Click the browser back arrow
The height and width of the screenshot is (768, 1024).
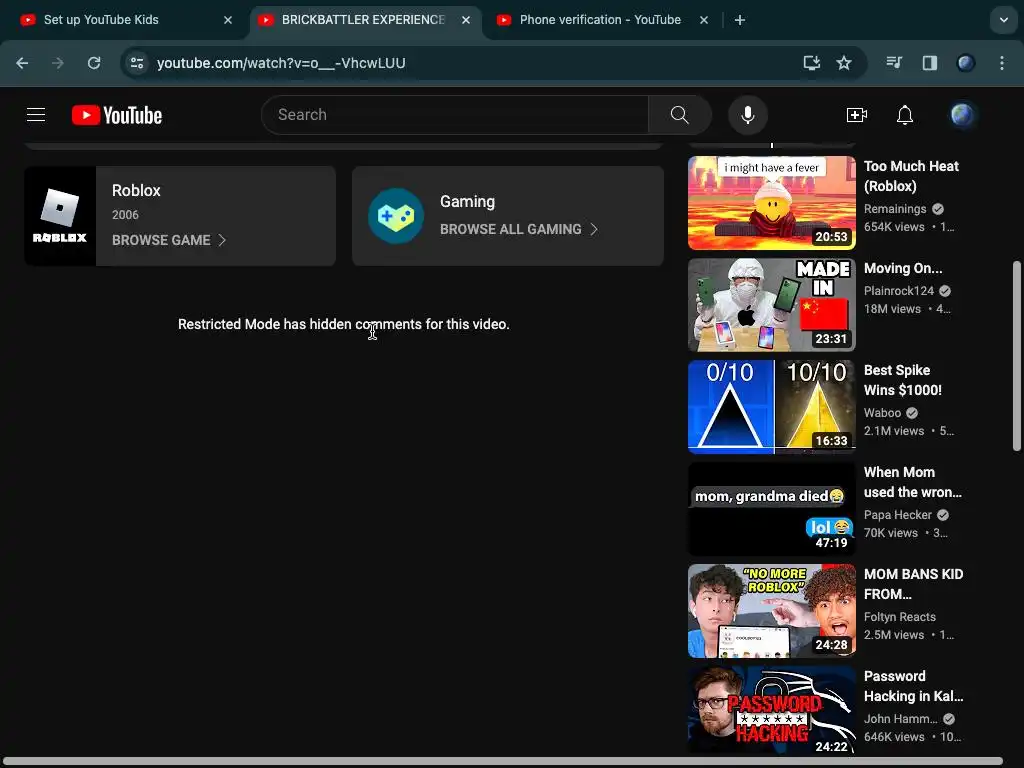(x=22, y=63)
